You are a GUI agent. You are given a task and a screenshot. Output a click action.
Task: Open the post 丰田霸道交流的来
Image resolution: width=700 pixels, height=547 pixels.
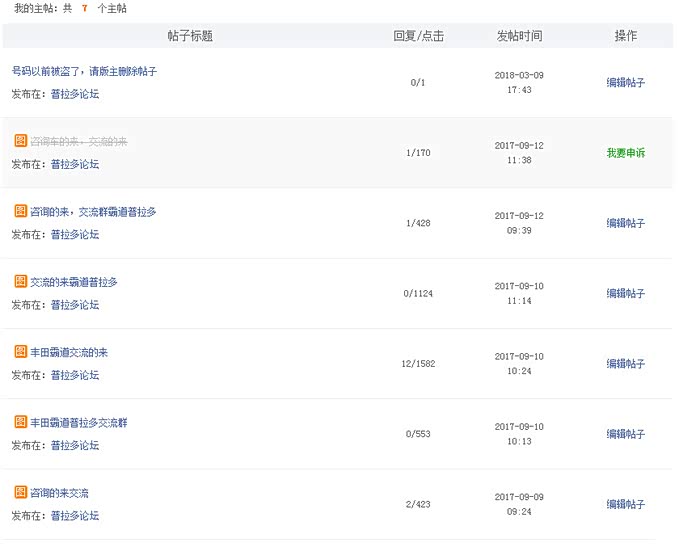(69, 352)
